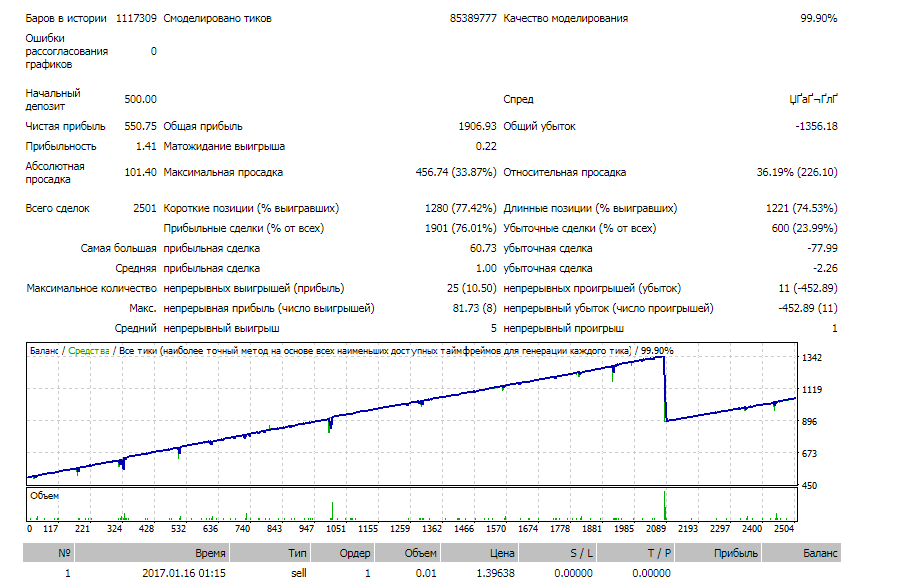This screenshot has height=577, width=909.
Task: Click the consecutive wins value 25 (10.50)
Action: [472, 288]
